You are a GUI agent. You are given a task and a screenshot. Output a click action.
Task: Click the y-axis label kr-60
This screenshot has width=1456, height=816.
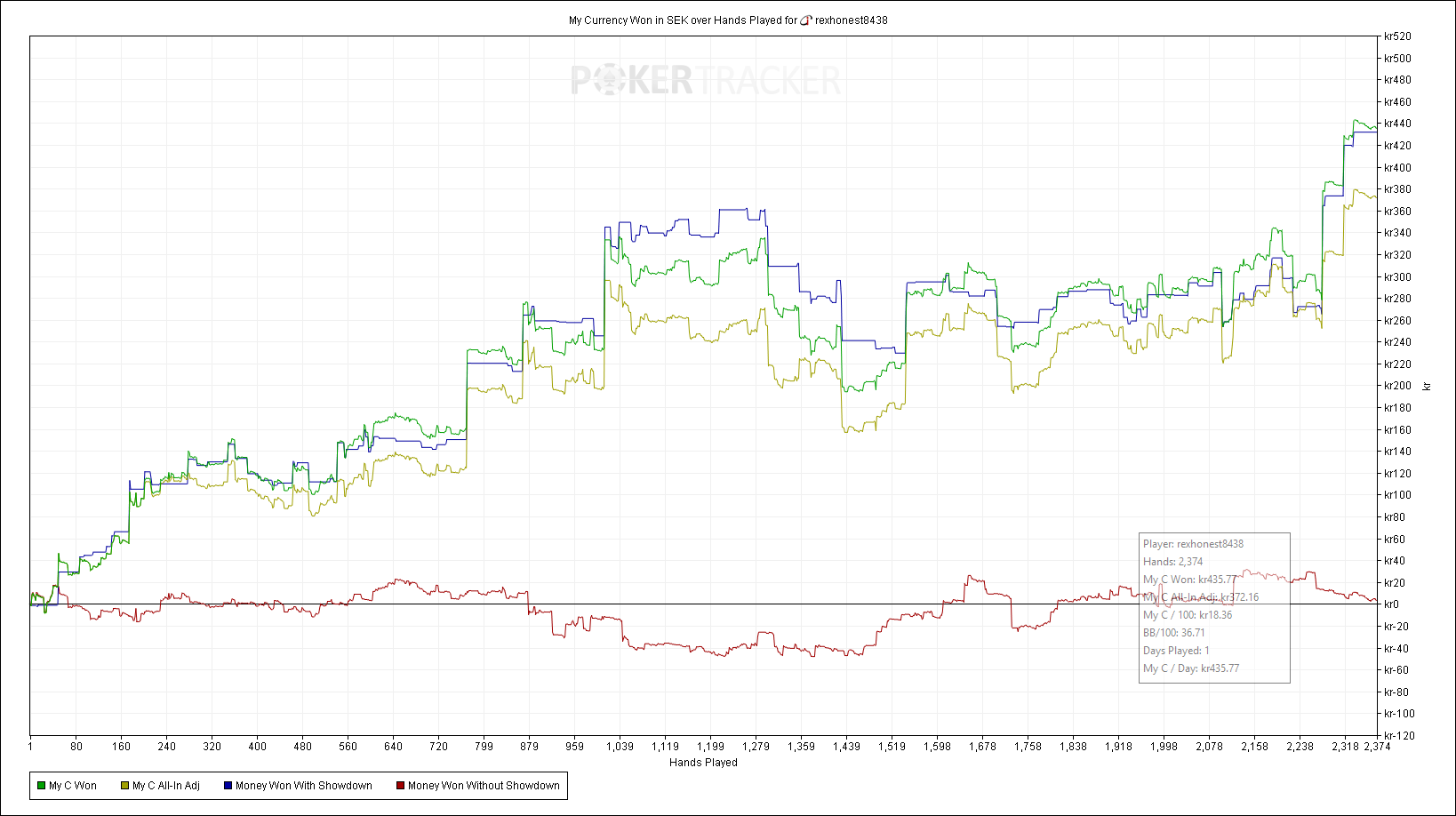click(1396, 670)
